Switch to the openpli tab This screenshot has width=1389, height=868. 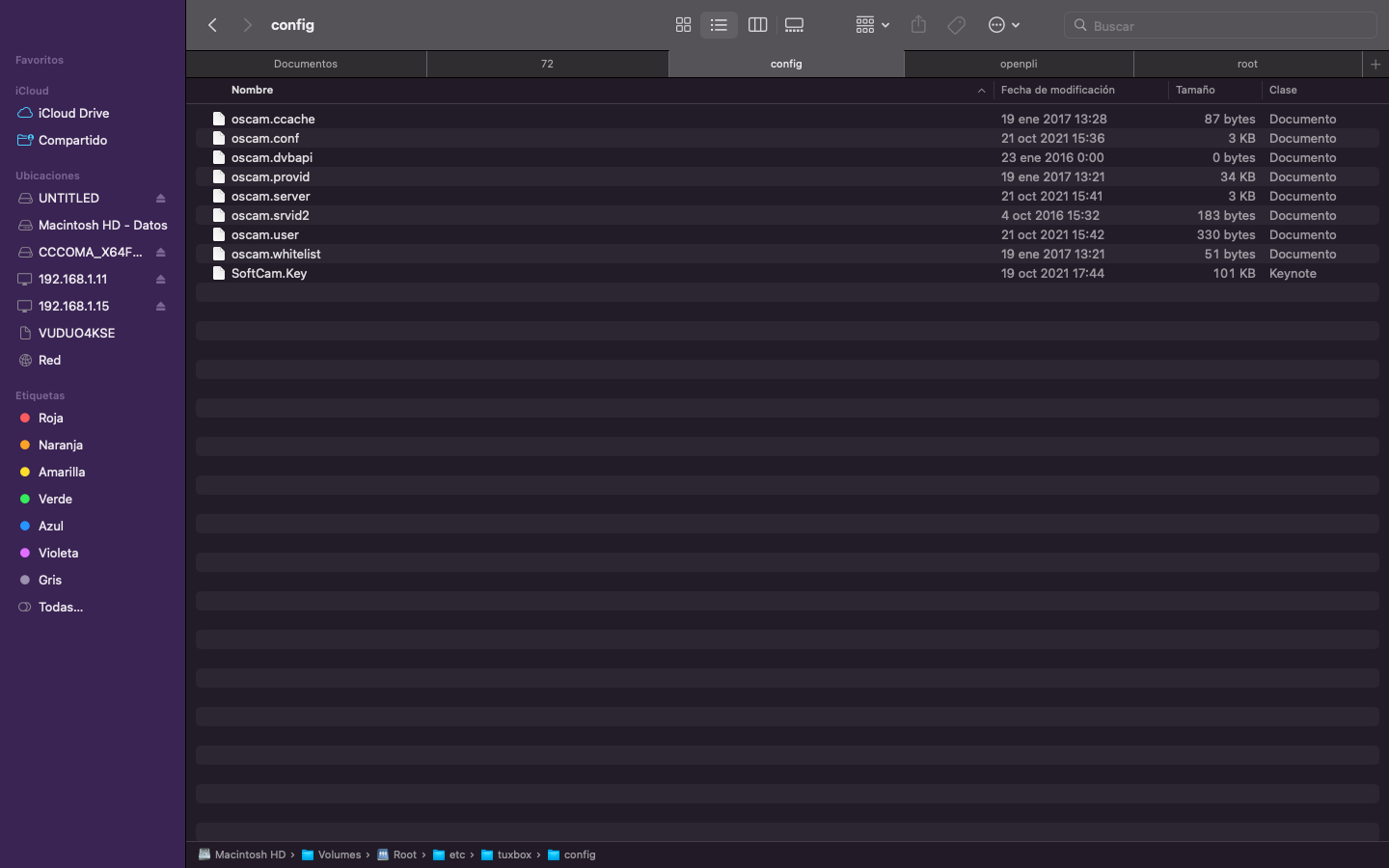1018,64
